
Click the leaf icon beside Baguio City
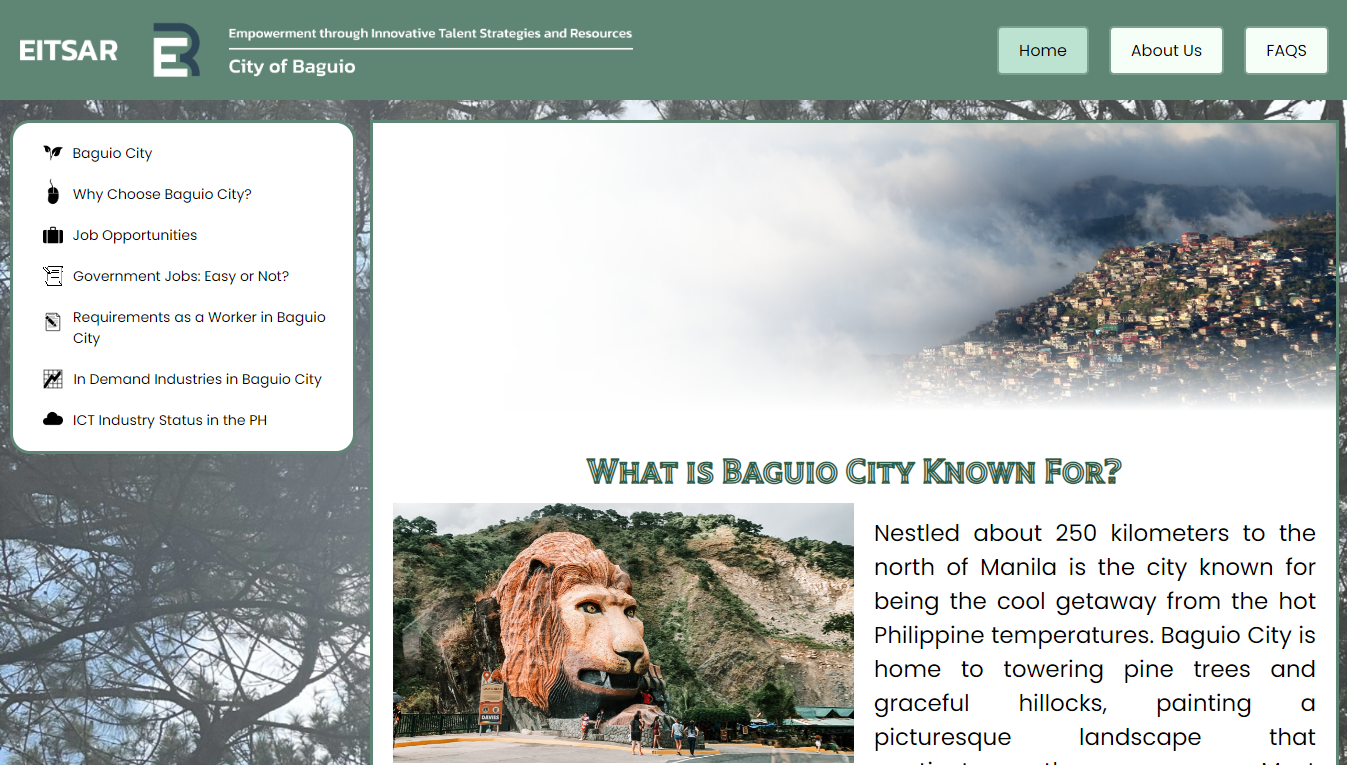53,153
